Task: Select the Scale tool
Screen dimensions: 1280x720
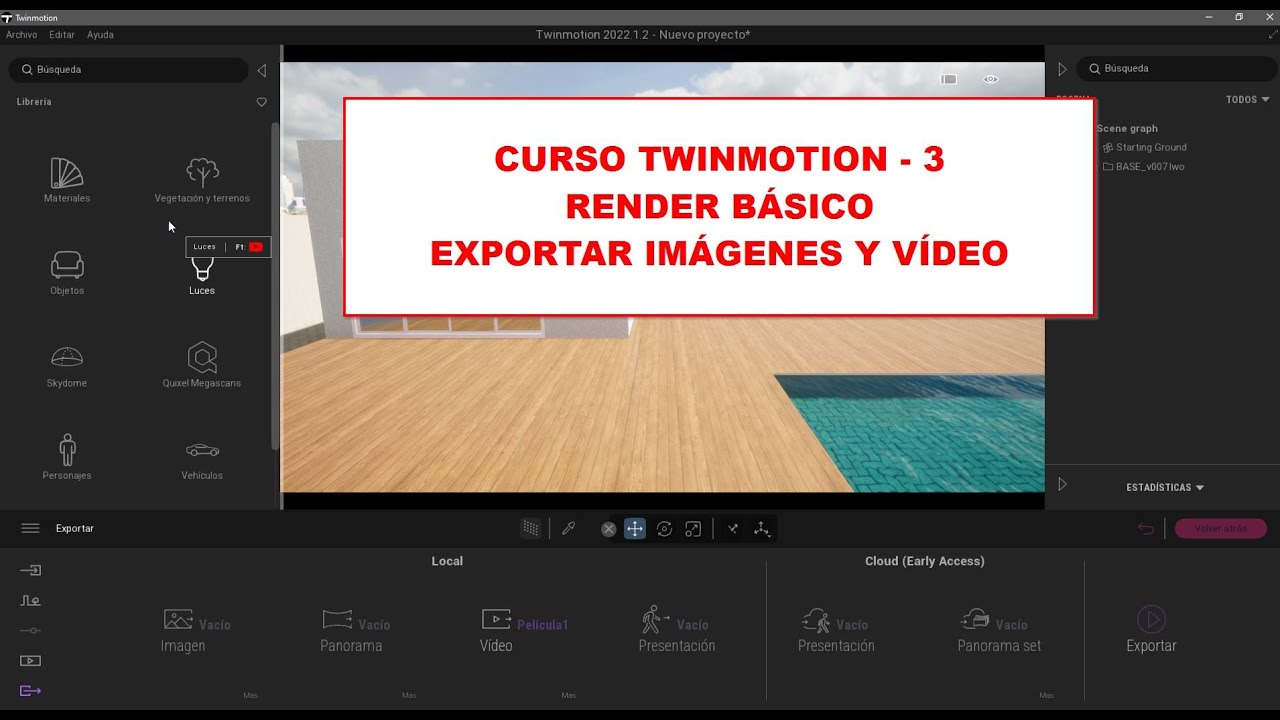Action: point(693,529)
